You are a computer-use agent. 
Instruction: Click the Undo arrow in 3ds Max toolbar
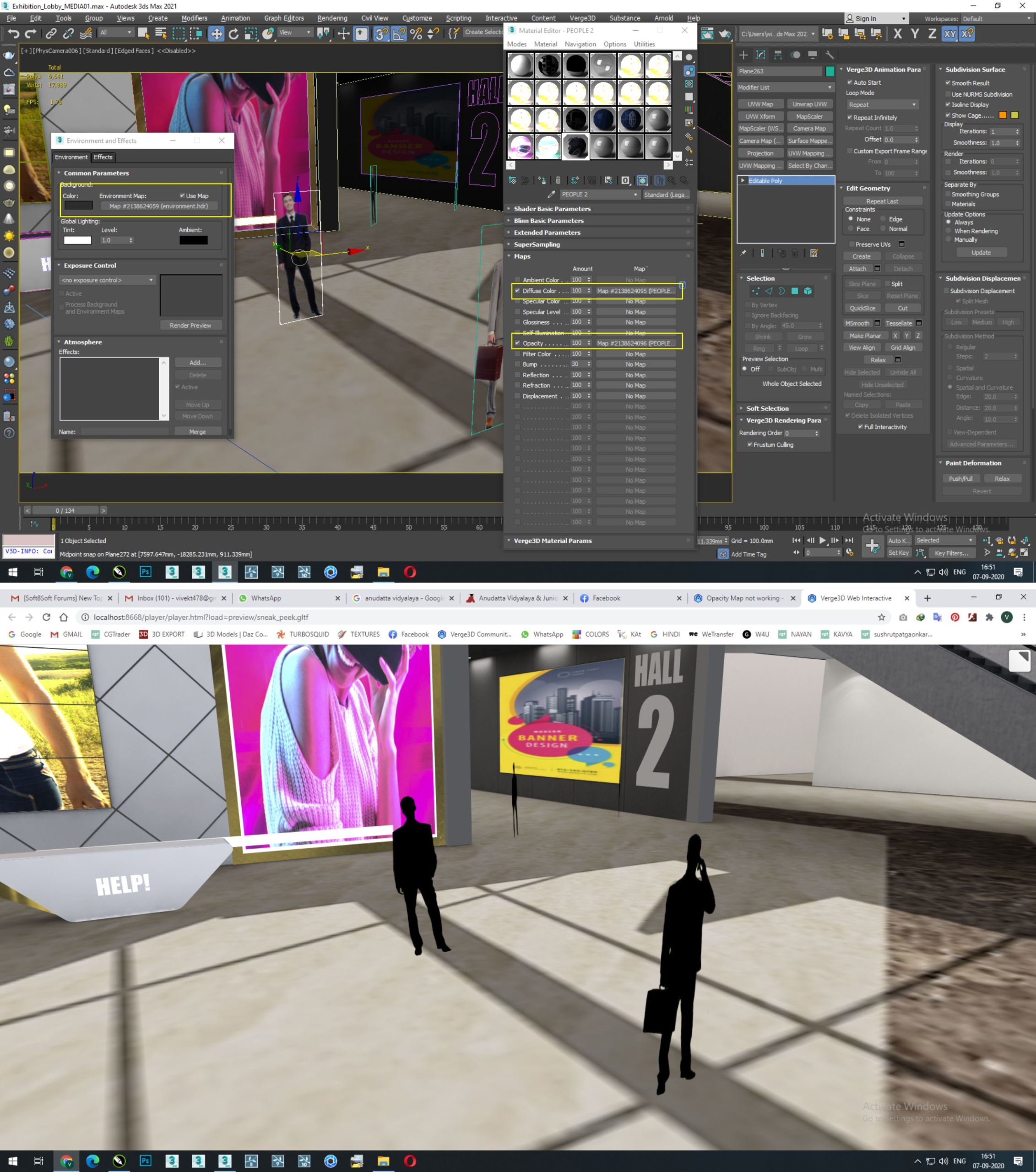click(x=14, y=33)
